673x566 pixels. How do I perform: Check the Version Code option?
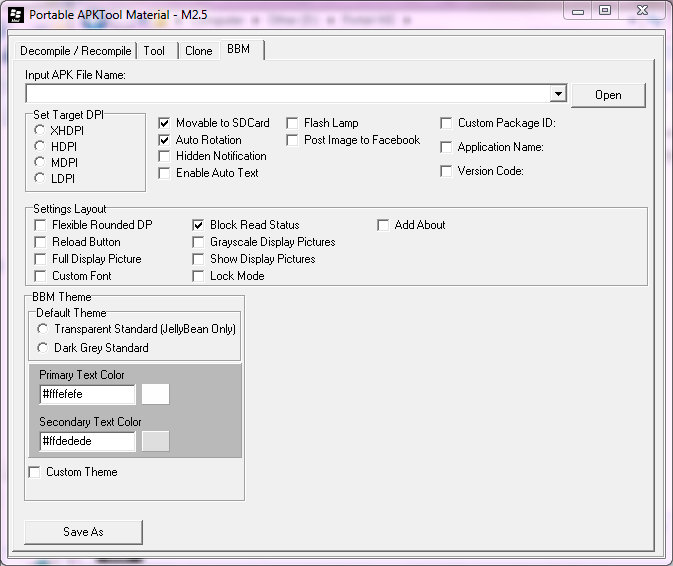tap(446, 171)
